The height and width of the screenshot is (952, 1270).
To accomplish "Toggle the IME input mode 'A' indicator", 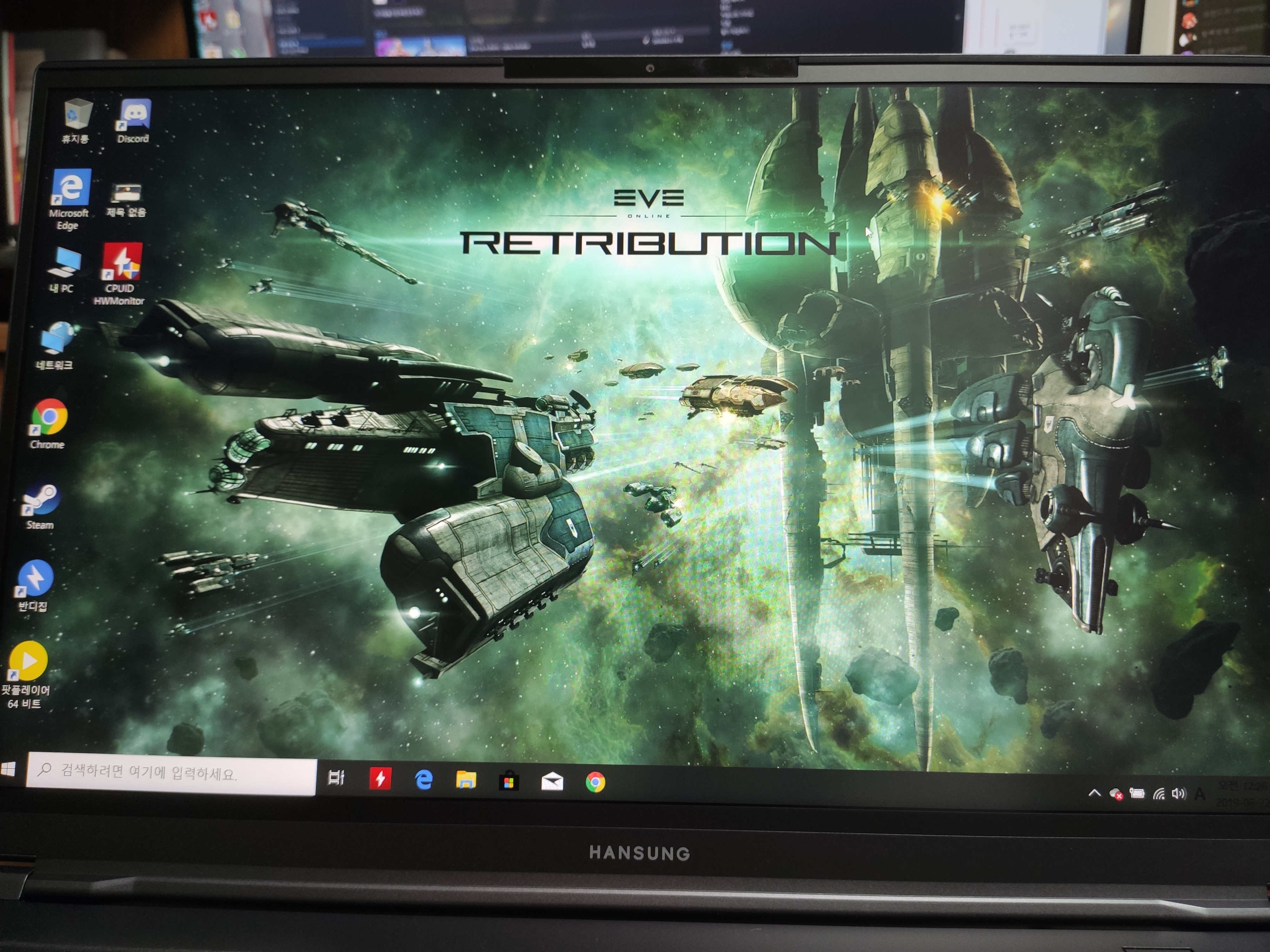I will pyautogui.click(x=1199, y=795).
